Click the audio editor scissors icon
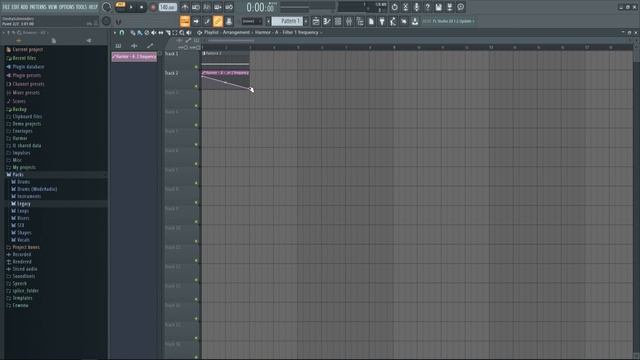The width and height of the screenshot is (640, 360). click(x=405, y=7)
